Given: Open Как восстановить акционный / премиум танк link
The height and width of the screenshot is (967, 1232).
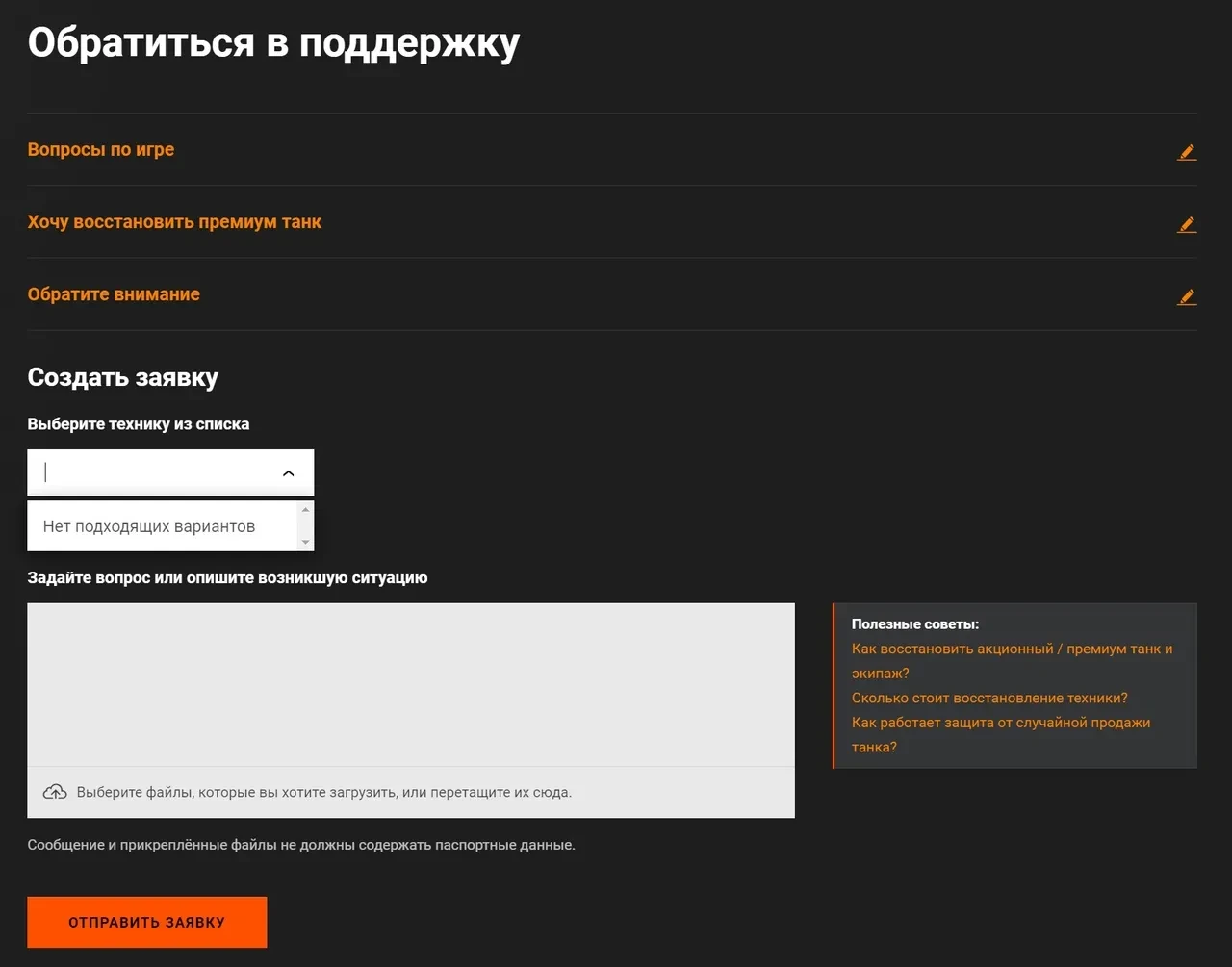Looking at the screenshot, I should coord(1012,649).
